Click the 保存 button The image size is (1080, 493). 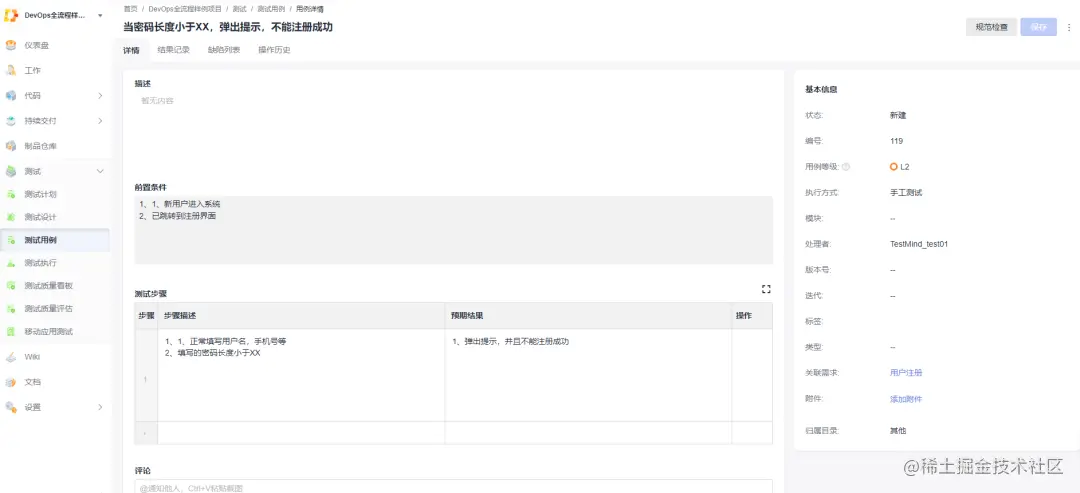(1039, 28)
